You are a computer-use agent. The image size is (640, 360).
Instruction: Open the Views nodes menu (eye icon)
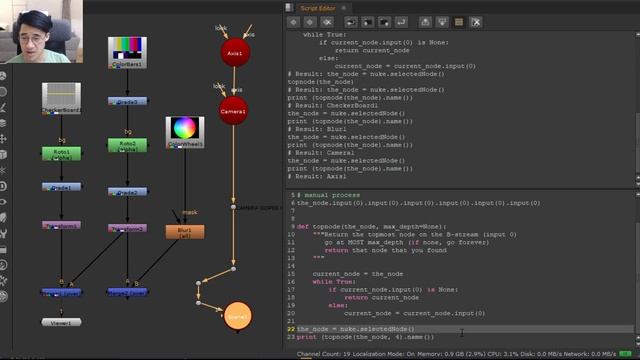point(3,202)
